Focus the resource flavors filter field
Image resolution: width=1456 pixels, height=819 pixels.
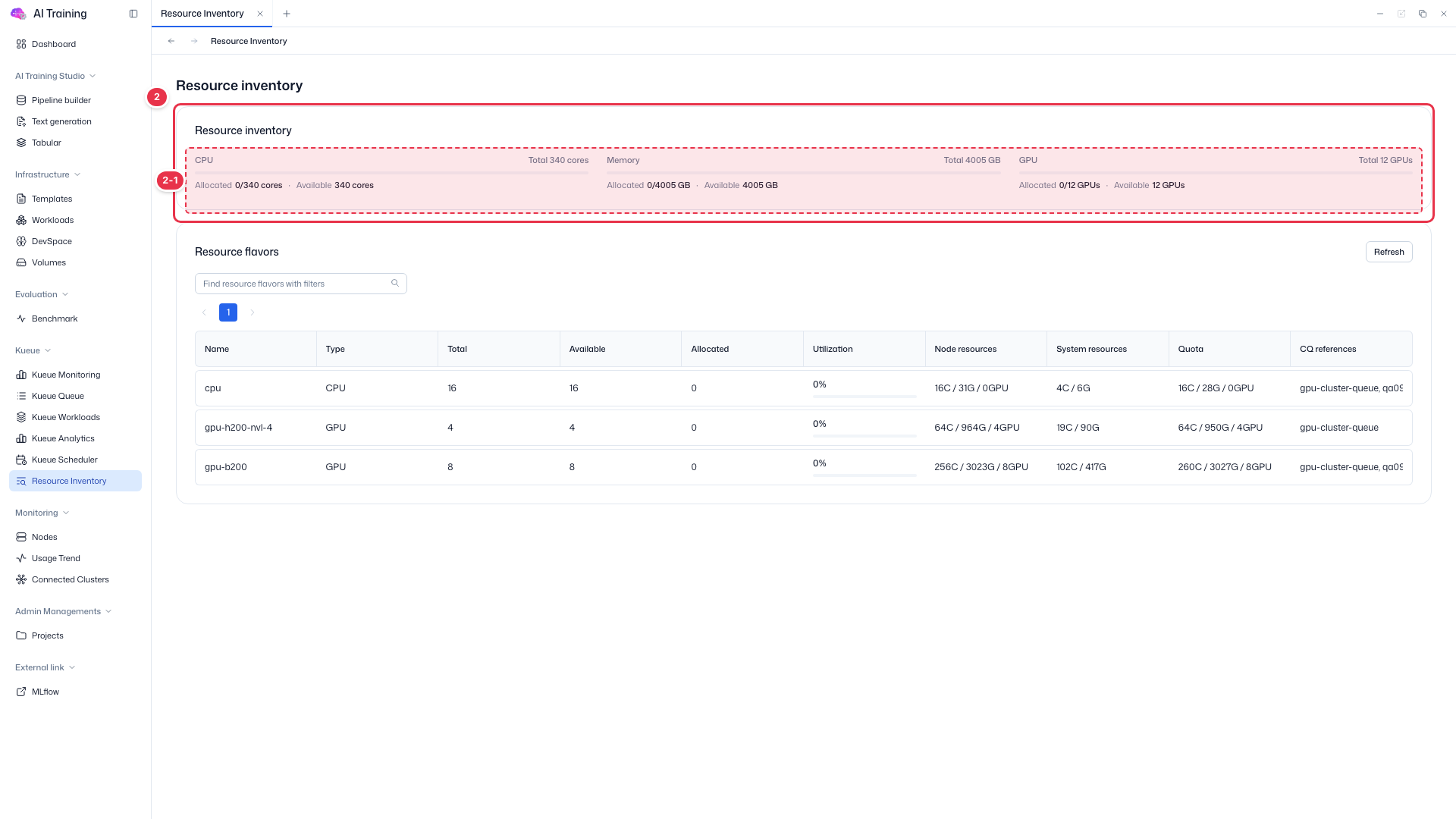click(301, 284)
